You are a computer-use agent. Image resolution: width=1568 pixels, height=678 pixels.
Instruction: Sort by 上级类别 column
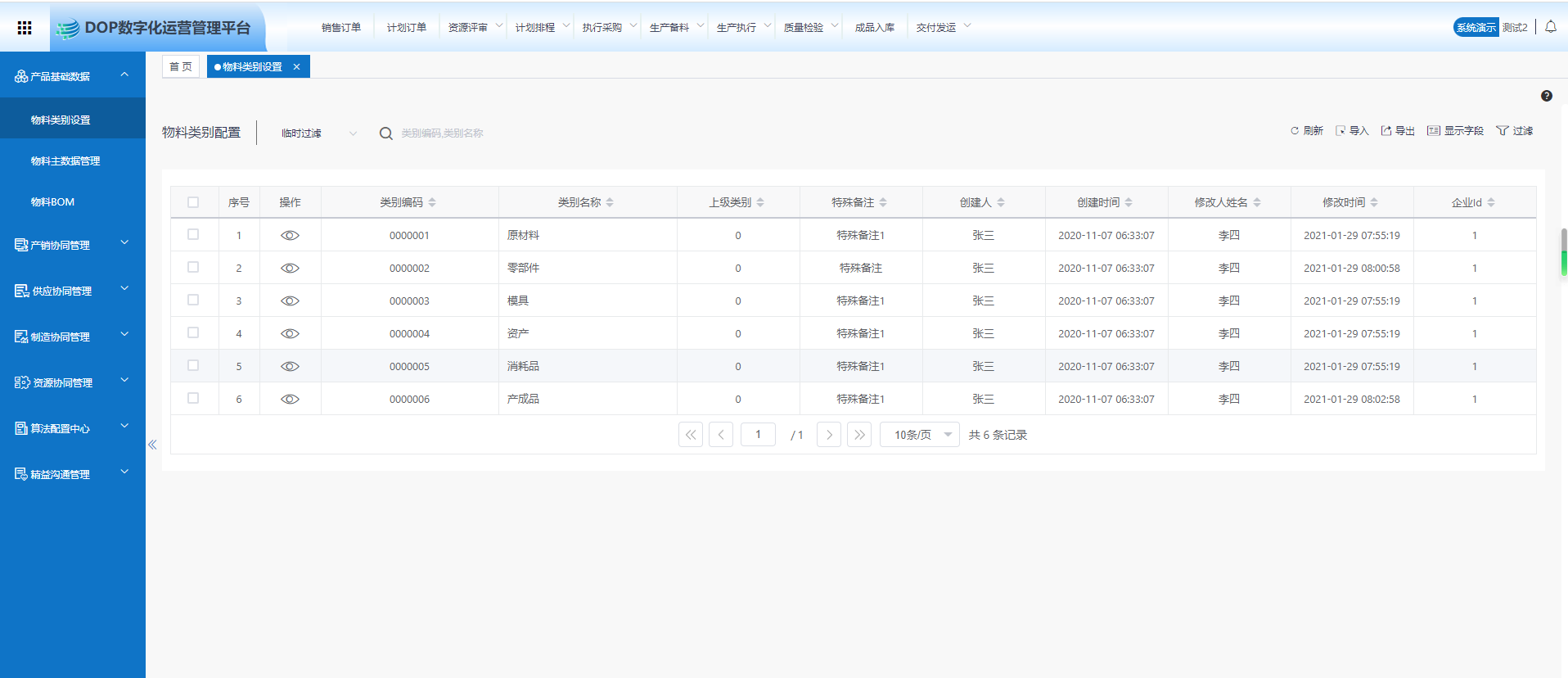[760, 202]
